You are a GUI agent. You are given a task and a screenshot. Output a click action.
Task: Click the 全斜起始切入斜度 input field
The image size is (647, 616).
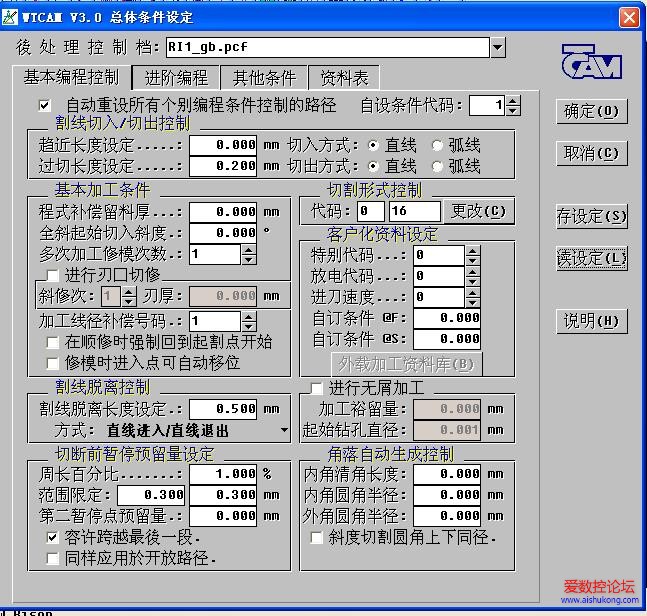click(x=223, y=233)
